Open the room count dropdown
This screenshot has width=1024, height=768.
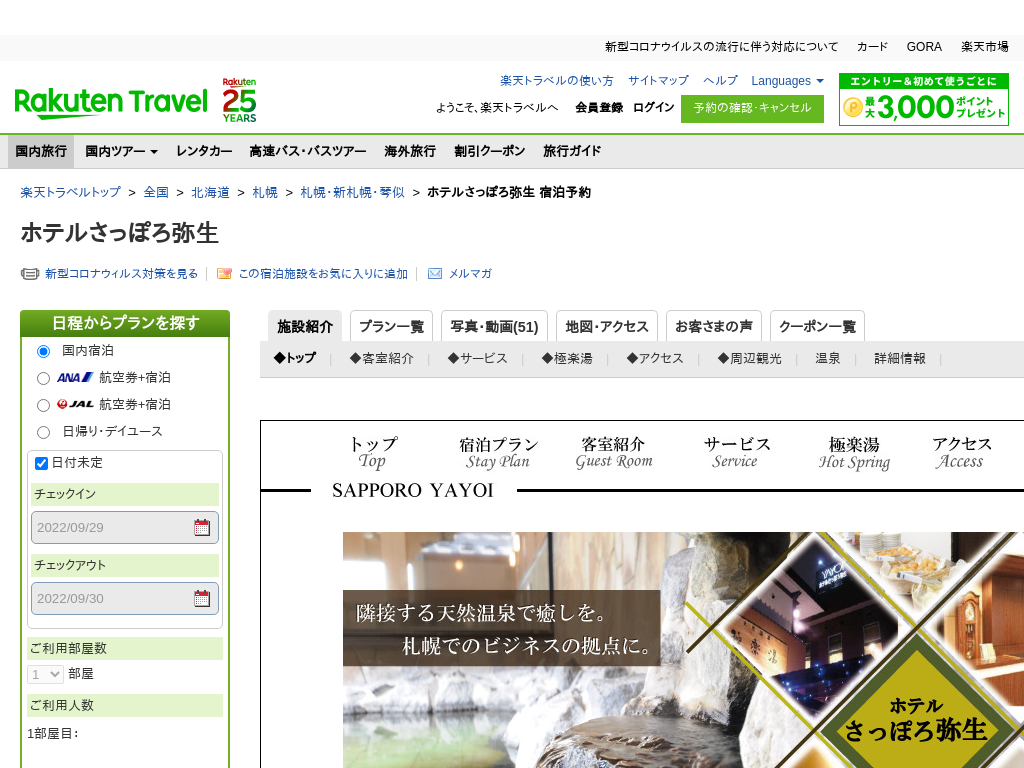(45, 674)
